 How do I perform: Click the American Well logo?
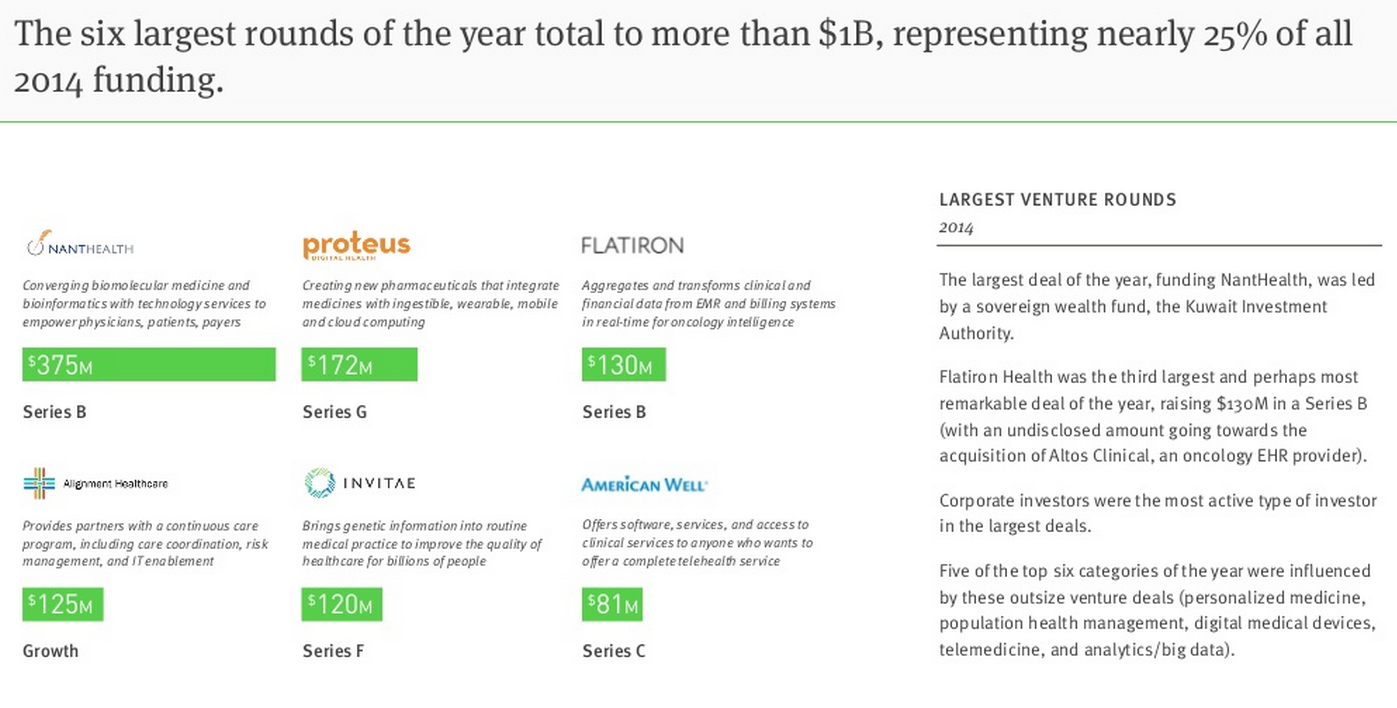[x=644, y=485]
